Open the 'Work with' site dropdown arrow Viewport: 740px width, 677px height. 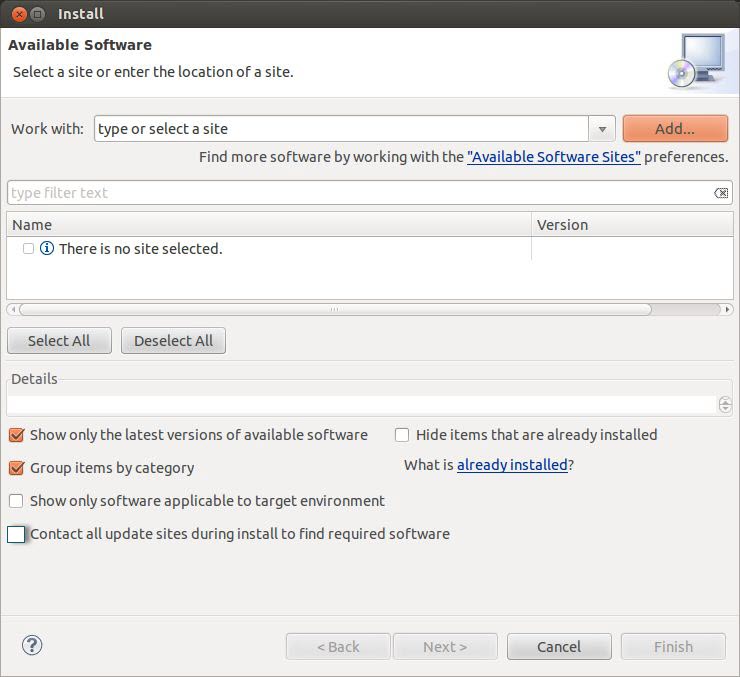click(x=602, y=129)
